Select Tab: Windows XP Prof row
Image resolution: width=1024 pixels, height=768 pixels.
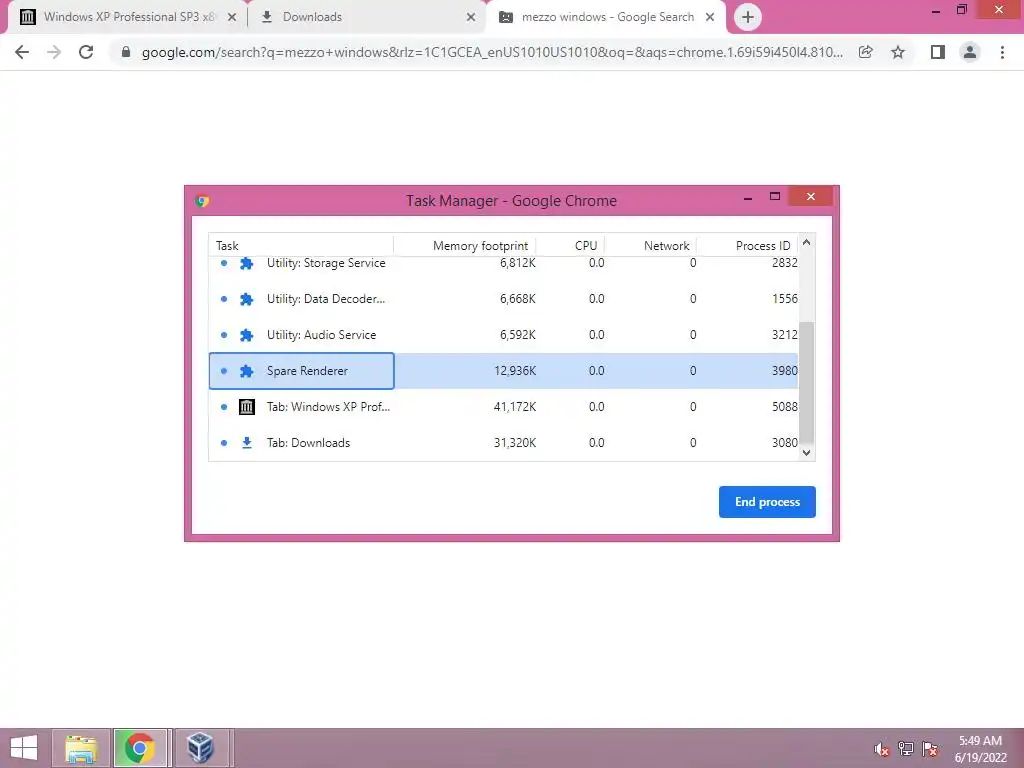coord(503,407)
